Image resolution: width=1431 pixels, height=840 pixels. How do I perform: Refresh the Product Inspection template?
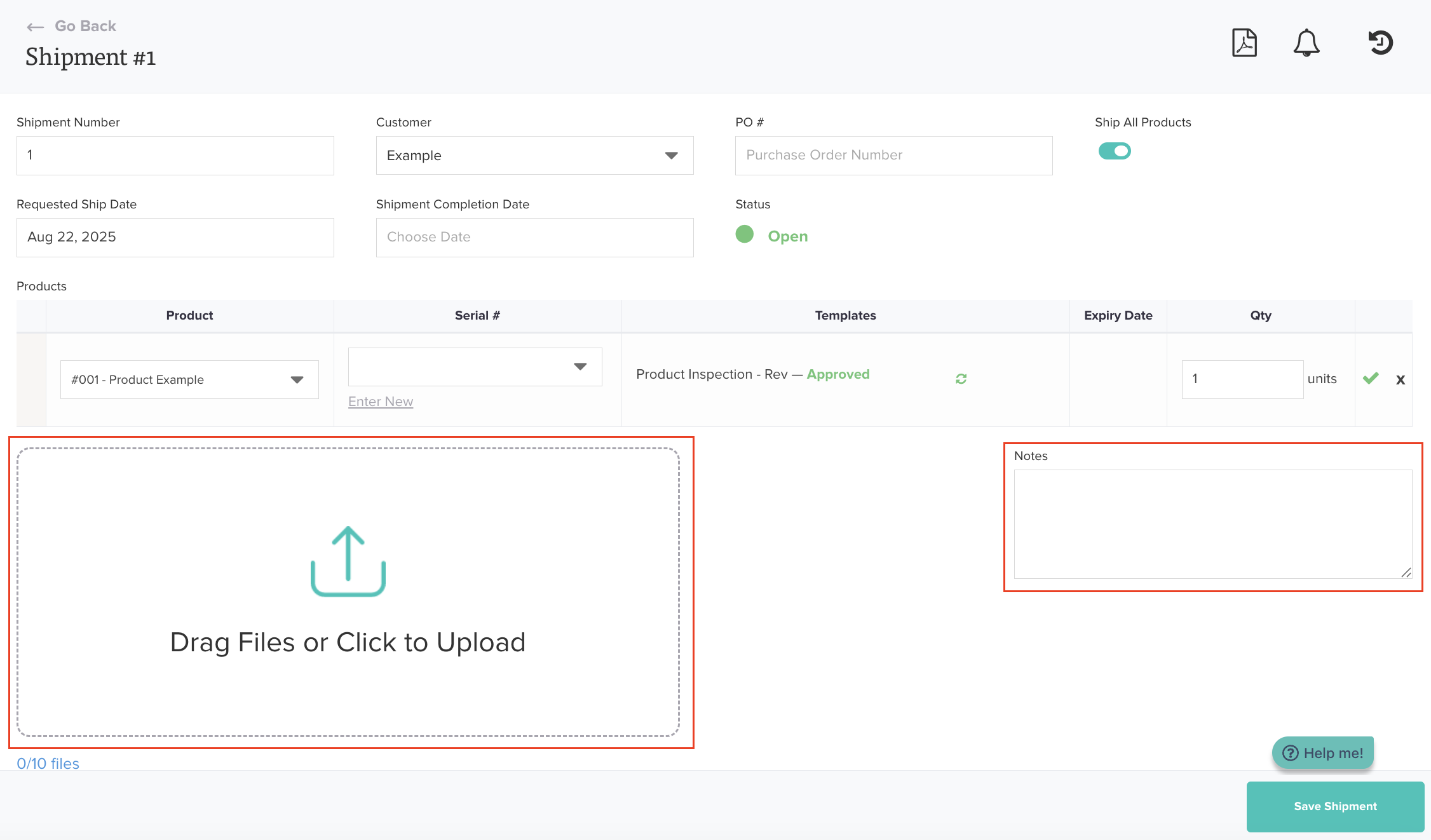[x=961, y=379]
